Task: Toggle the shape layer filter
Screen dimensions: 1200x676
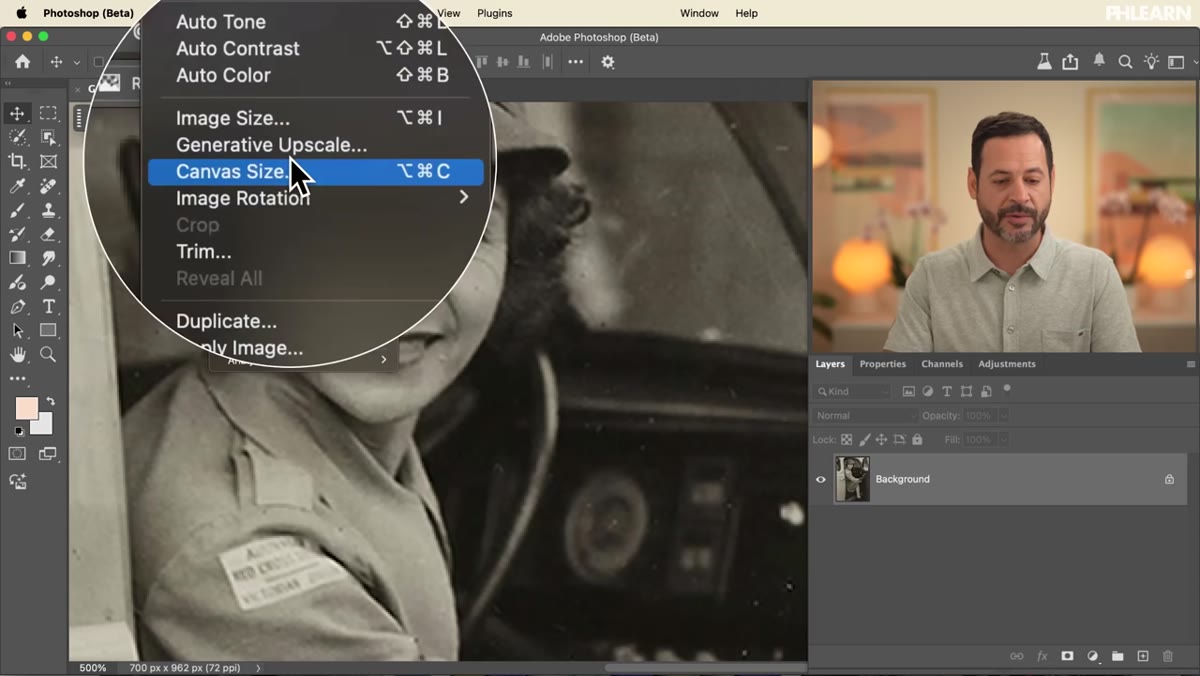Action: pyautogui.click(x=966, y=392)
